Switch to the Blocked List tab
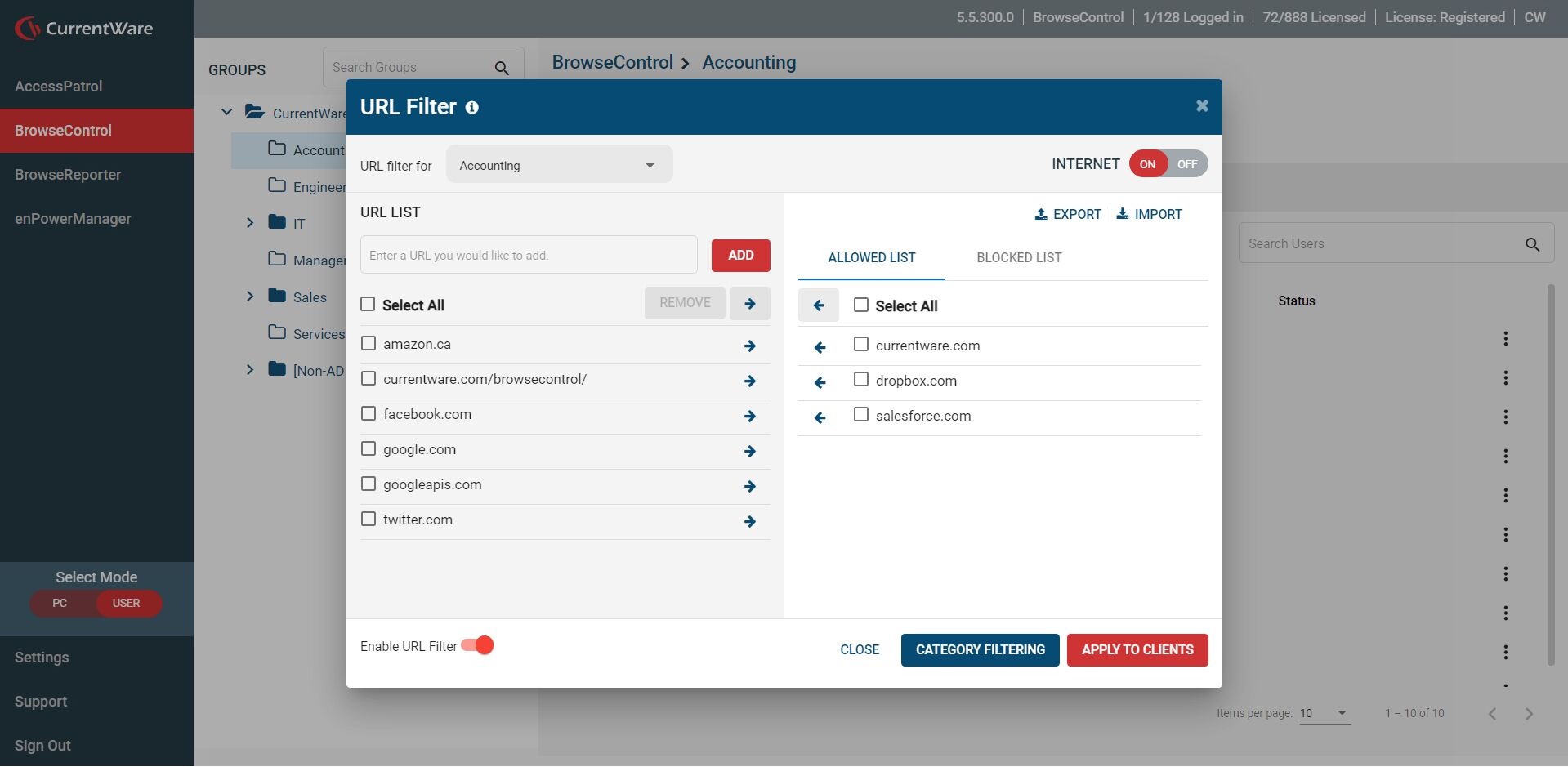The width and height of the screenshot is (1568, 767). tap(1019, 258)
